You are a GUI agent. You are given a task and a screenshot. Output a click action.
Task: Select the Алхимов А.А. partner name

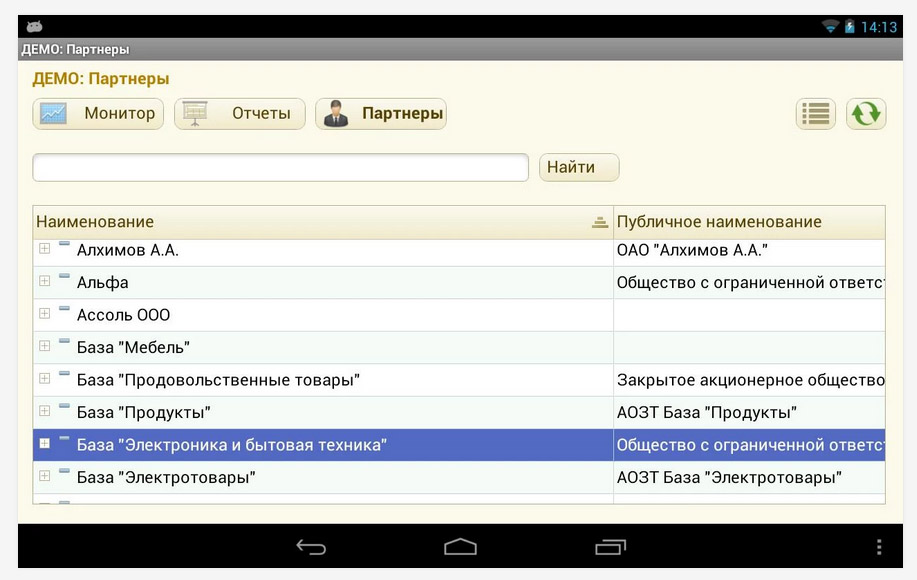coord(127,250)
